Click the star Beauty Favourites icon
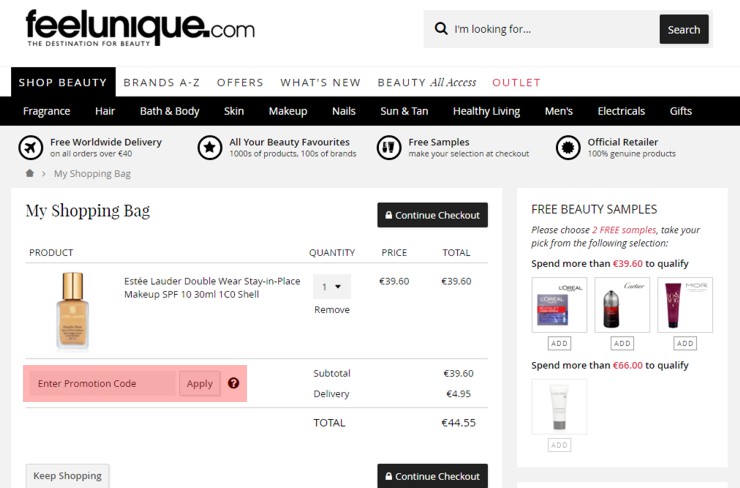The width and height of the screenshot is (740, 488). point(210,148)
